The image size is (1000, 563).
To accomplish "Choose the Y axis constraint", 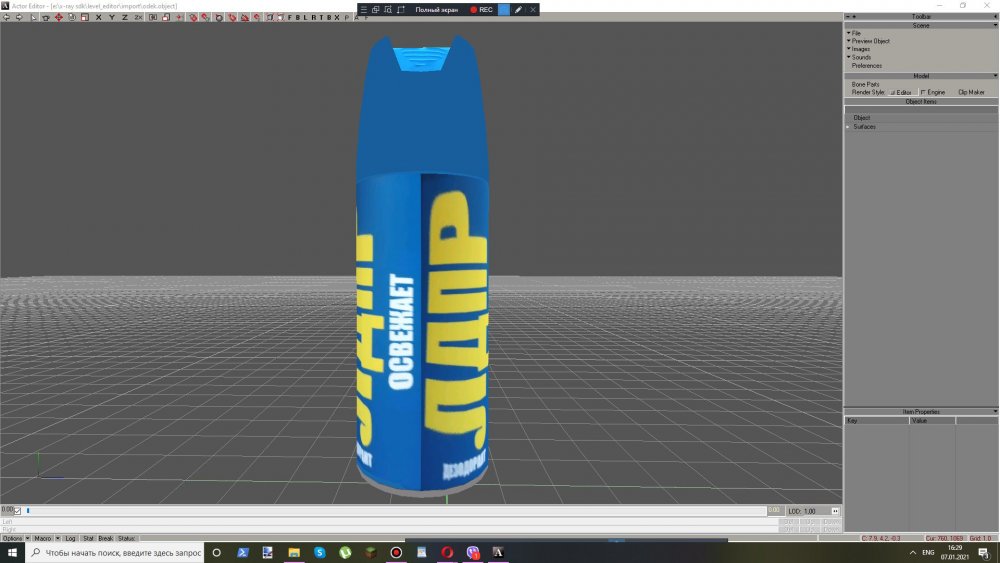I will coord(112,17).
